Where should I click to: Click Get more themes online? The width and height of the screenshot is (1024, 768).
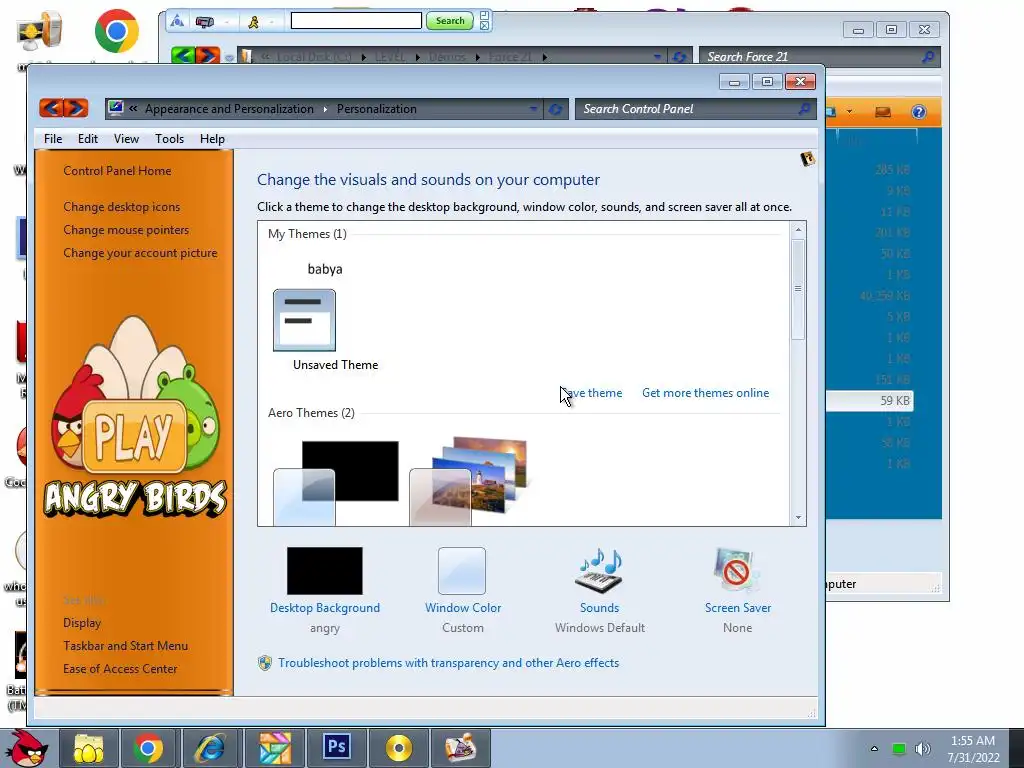pos(705,392)
